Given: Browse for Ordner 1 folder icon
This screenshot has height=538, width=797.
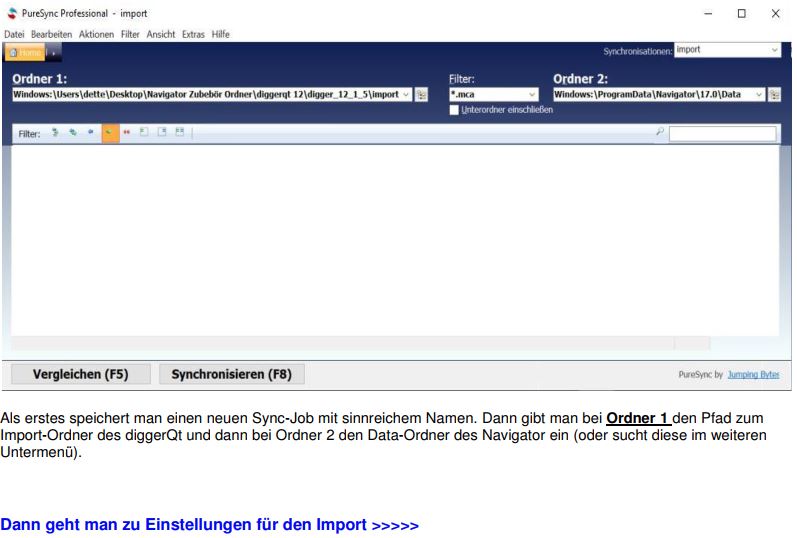Looking at the screenshot, I should click(421, 94).
